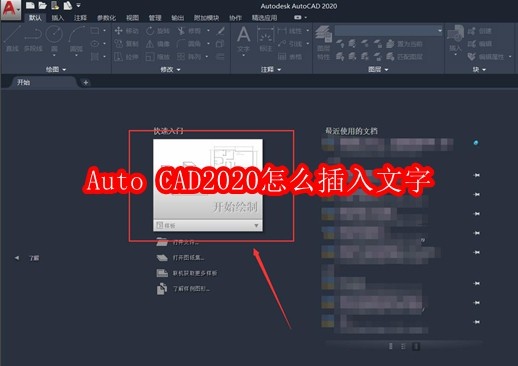Image resolution: width=518 pixels, height=366 pixels.
Task: Click Edit Attributes (编辑属性) button
Action: pyautogui.click(x=486, y=57)
